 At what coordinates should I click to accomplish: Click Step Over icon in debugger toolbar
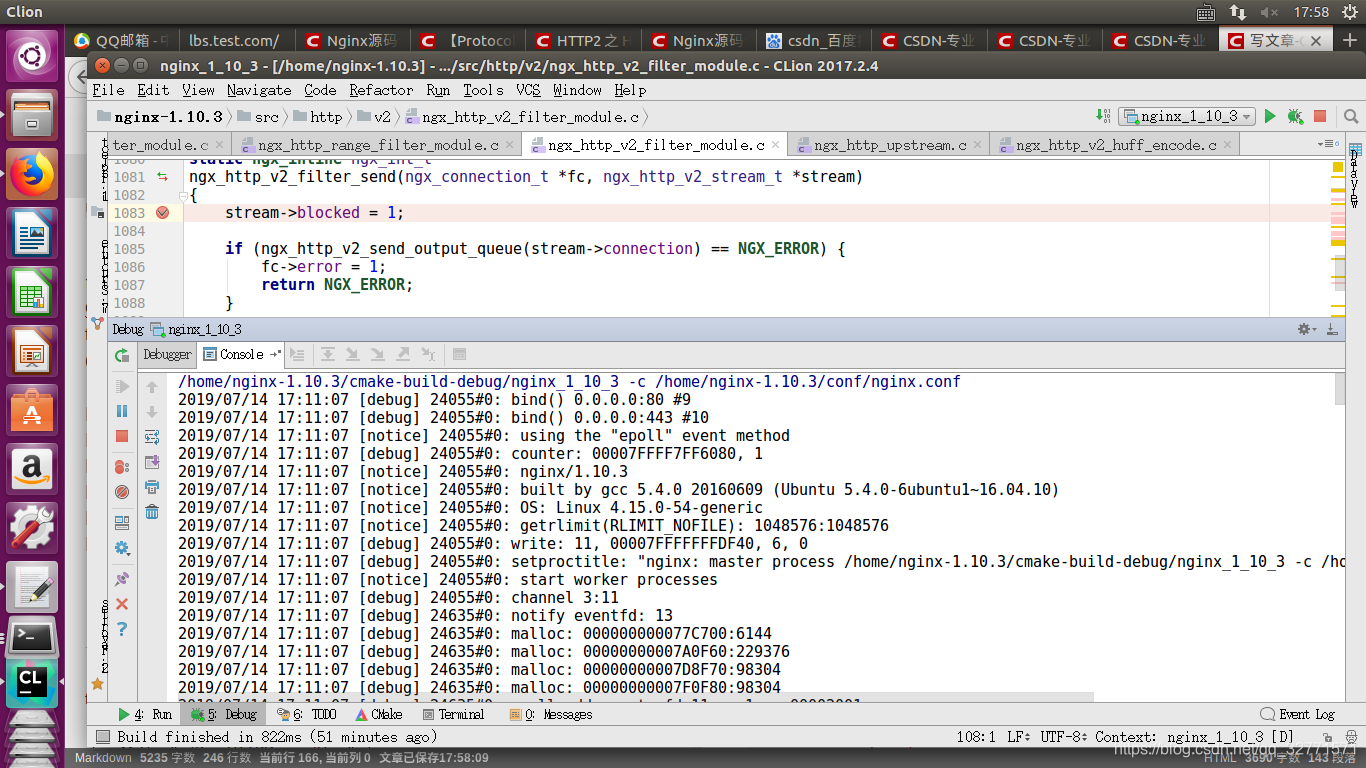pyautogui.click(x=327, y=354)
